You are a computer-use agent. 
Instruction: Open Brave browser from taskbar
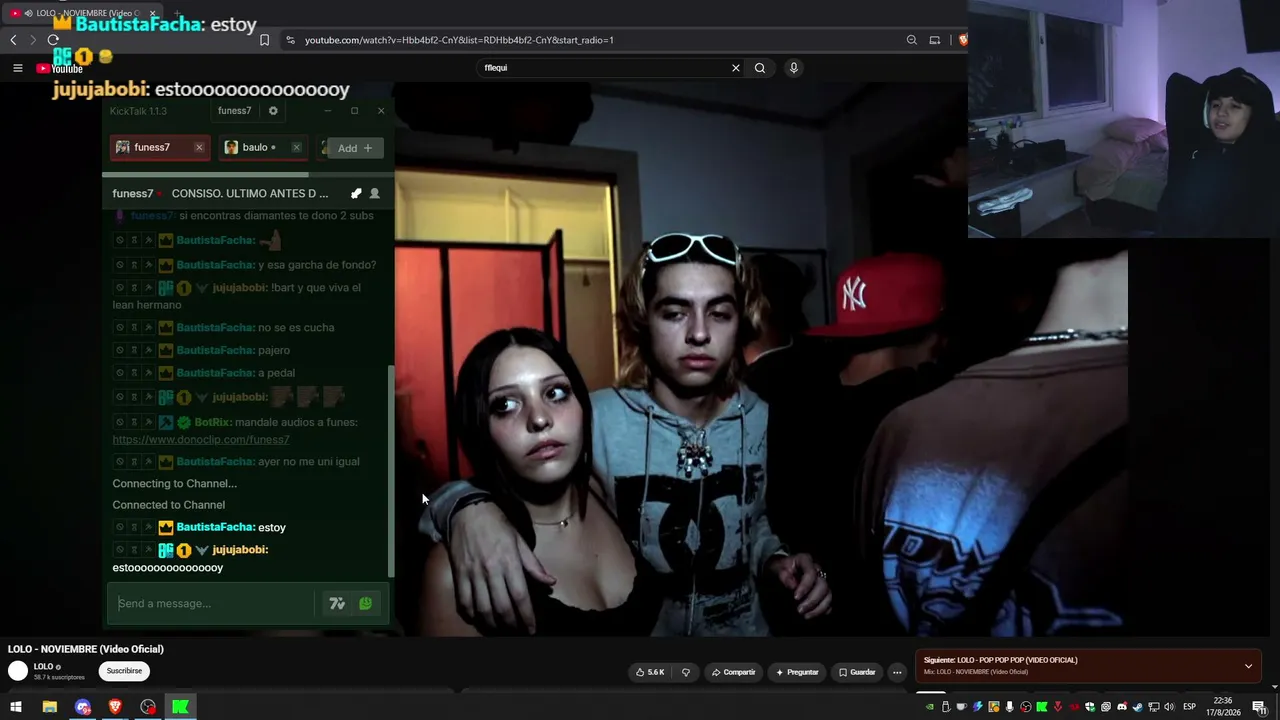(115, 707)
